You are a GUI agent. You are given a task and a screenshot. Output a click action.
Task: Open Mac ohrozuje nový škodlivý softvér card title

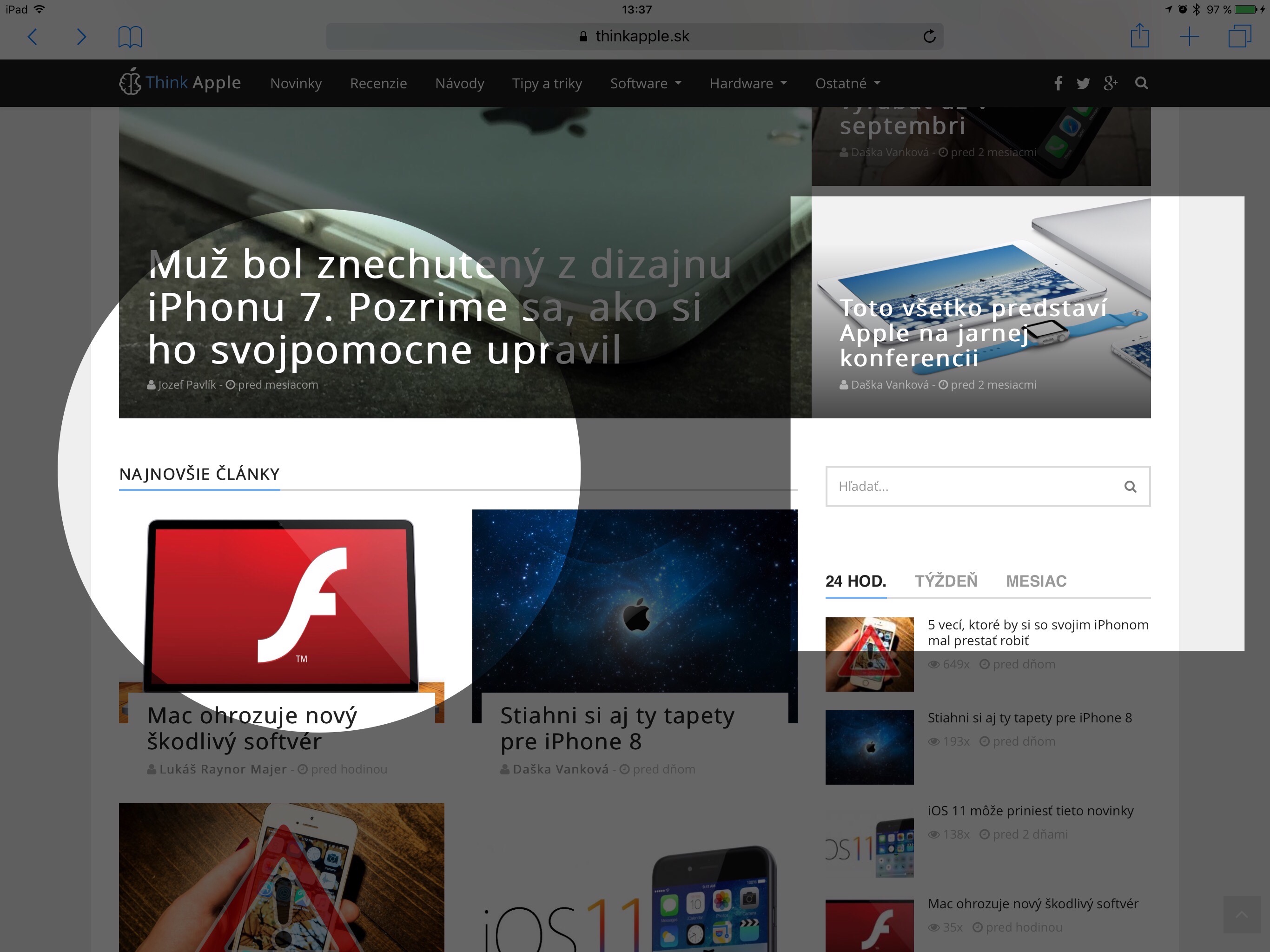click(252, 728)
